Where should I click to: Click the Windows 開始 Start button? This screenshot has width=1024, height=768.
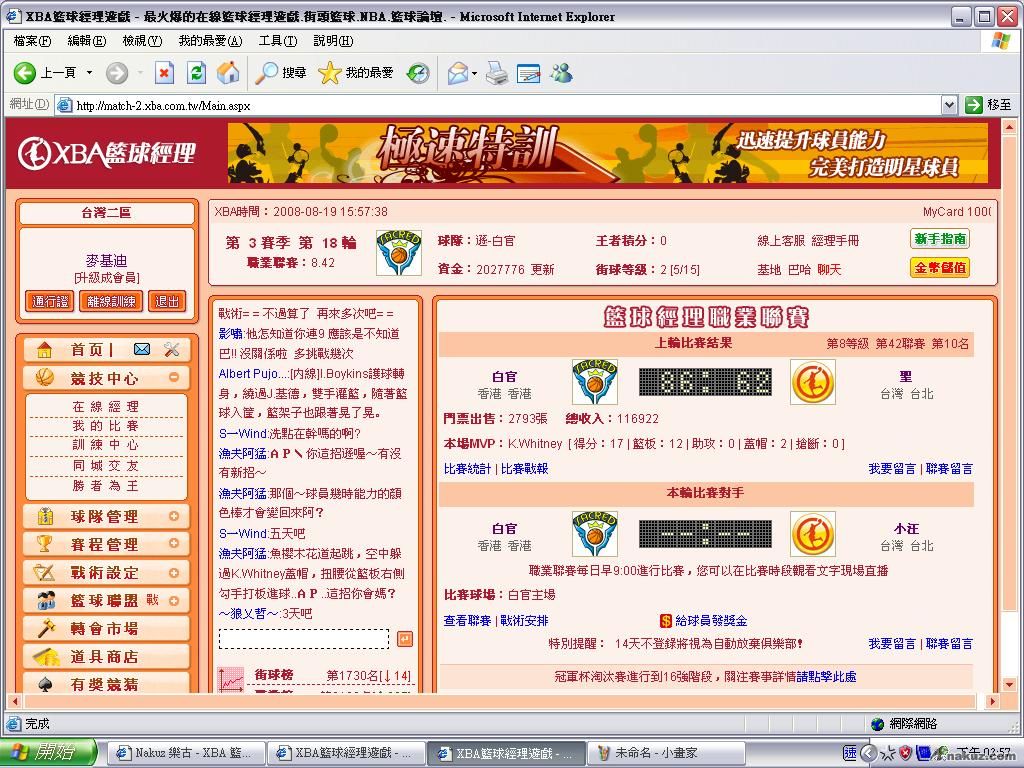[49, 753]
